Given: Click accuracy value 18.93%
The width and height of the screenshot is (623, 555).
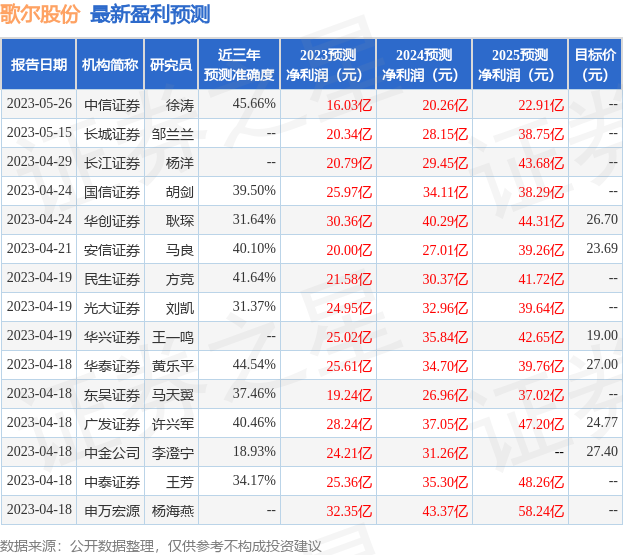Looking at the screenshot, I should (x=254, y=452).
